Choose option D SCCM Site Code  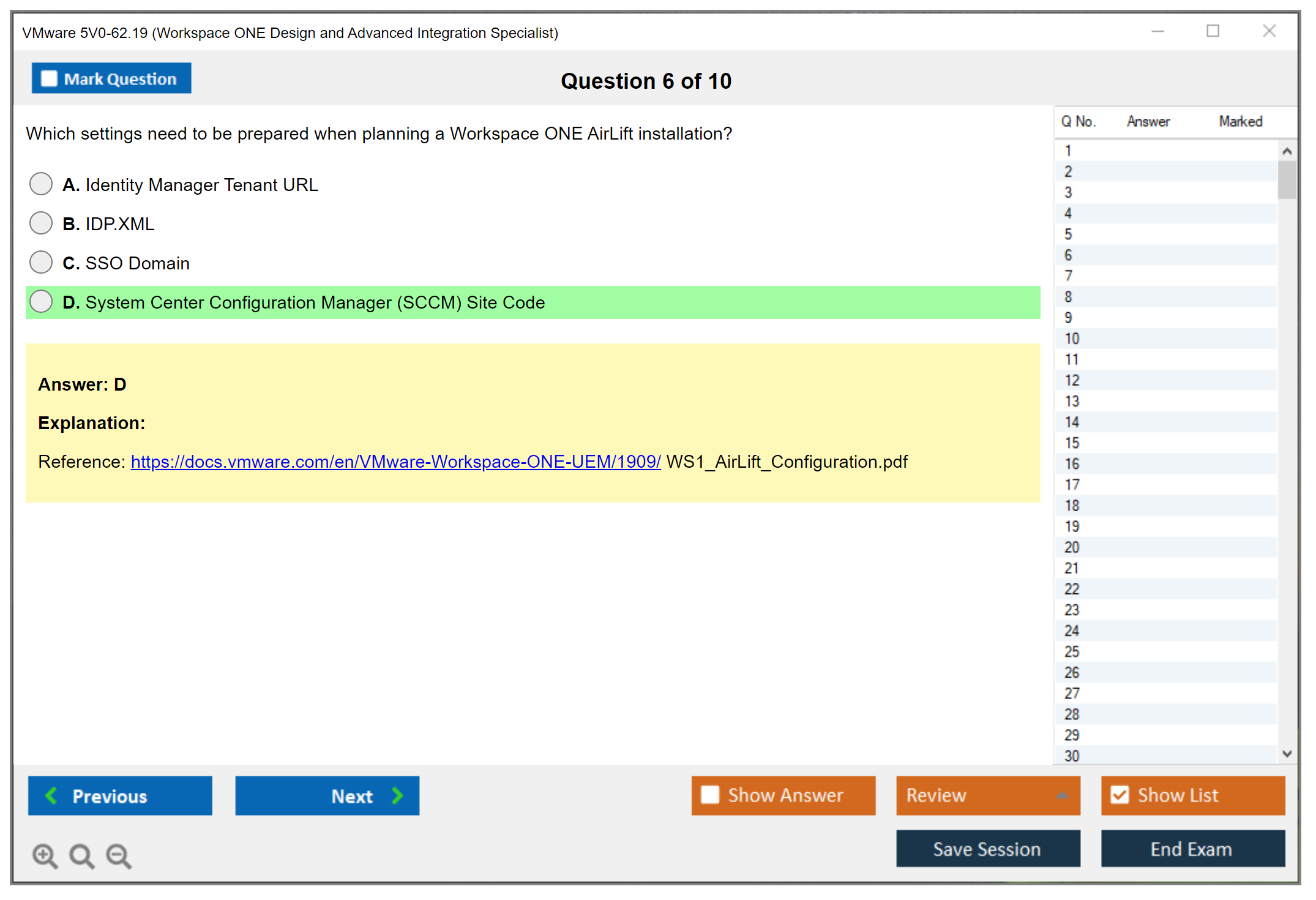point(41,301)
